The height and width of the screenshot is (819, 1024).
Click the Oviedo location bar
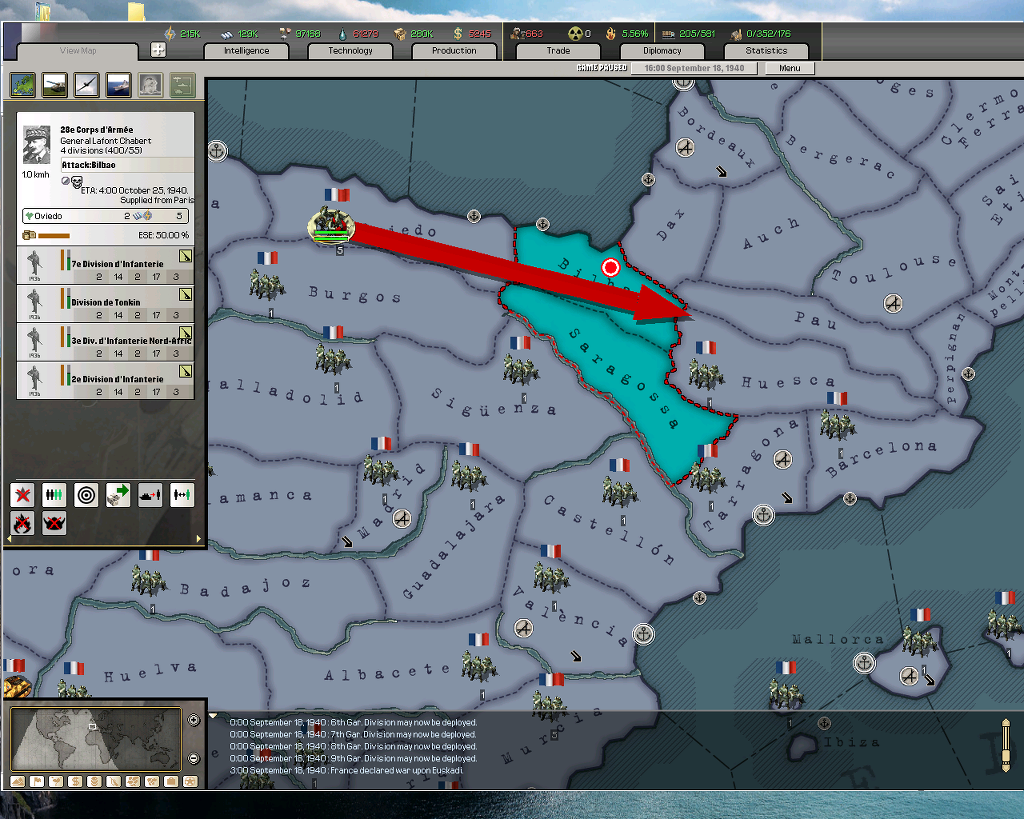coord(105,216)
